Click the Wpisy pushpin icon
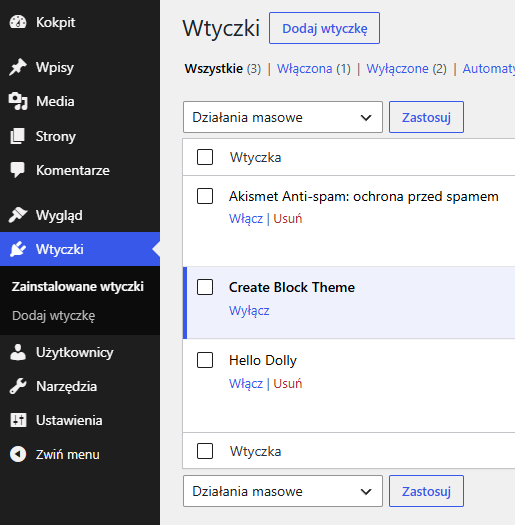 pyautogui.click(x=18, y=67)
